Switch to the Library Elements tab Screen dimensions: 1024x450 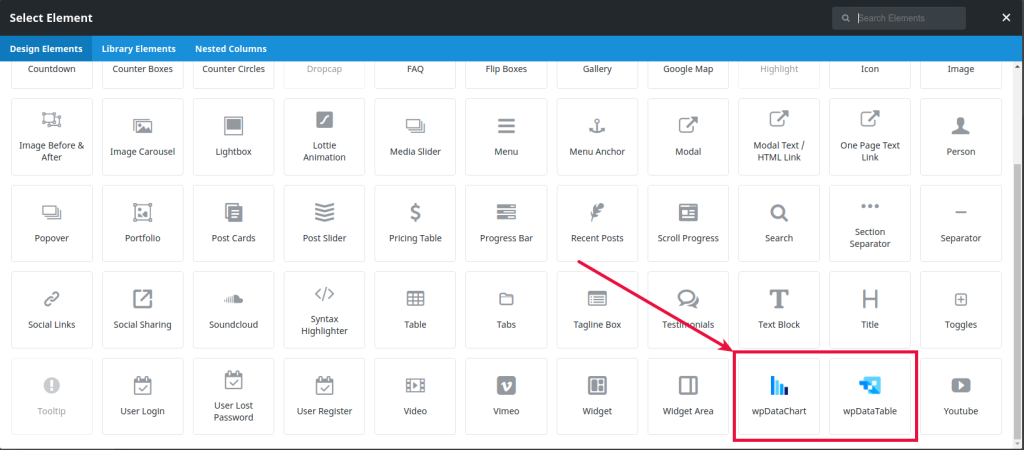138,48
